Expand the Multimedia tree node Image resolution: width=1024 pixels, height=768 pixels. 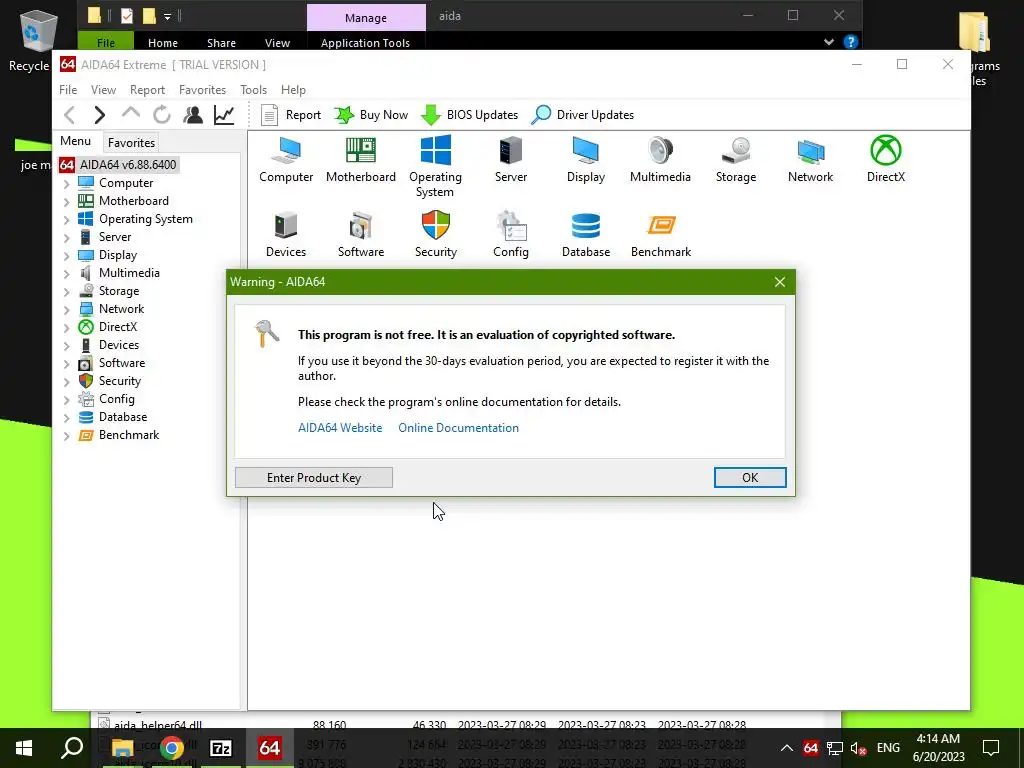(x=67, y=274)
